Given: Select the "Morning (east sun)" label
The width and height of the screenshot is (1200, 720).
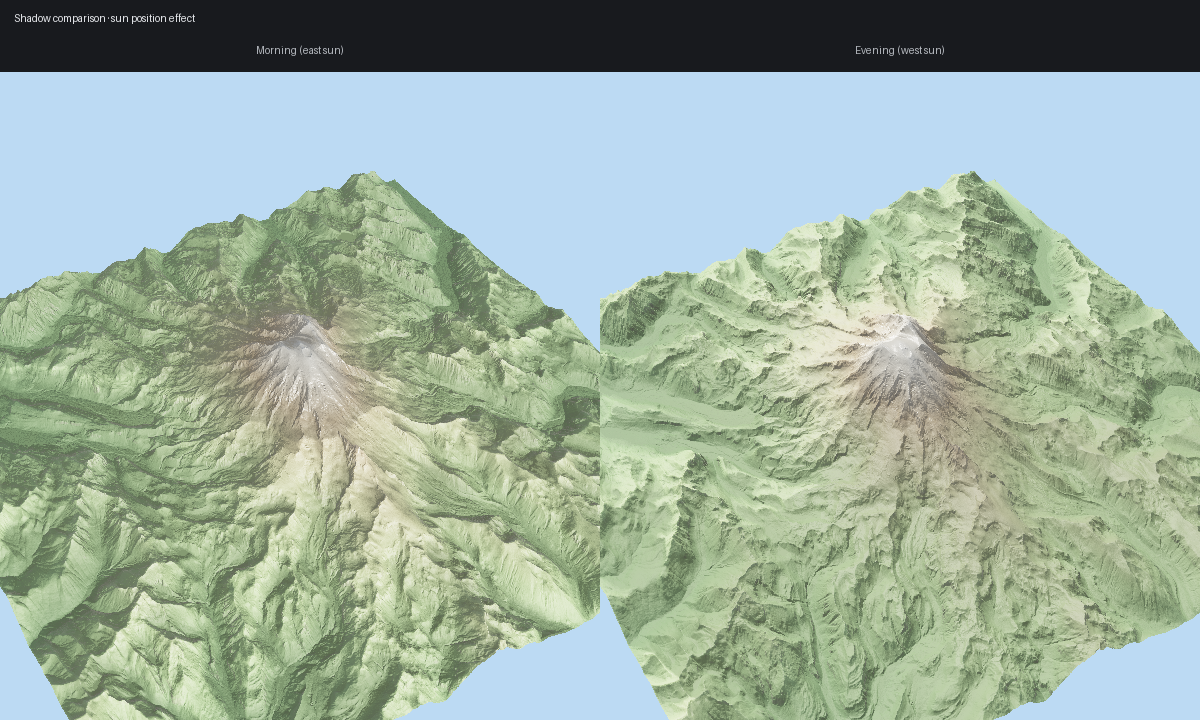Looking at the screenshot, I should point(300,50).
